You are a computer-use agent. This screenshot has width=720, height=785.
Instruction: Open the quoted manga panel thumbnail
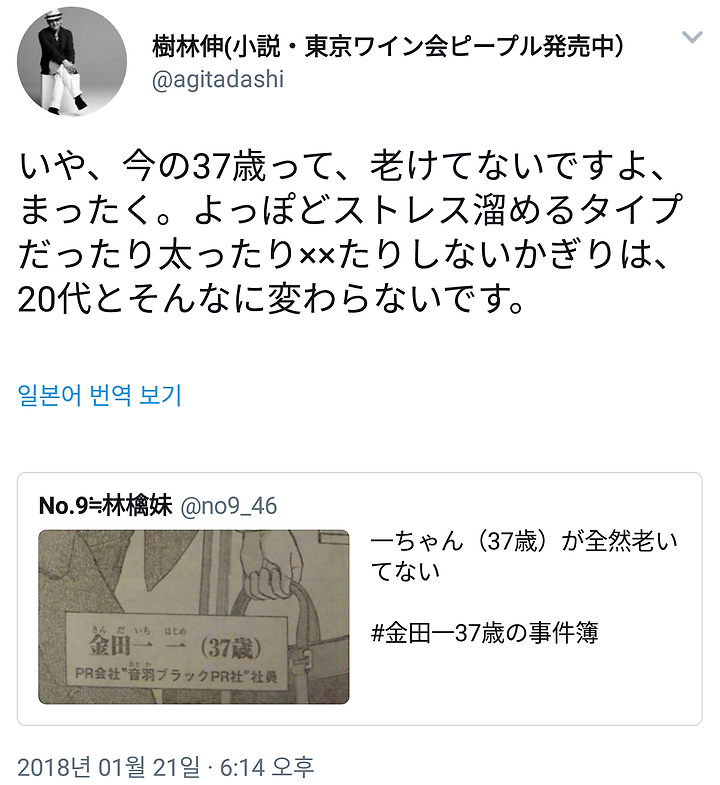tap(194, 617)
